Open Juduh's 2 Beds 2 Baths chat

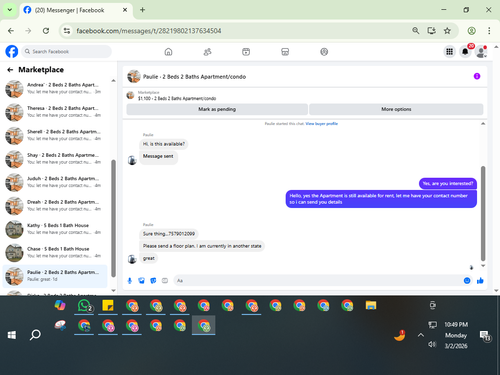click(55, 182)
